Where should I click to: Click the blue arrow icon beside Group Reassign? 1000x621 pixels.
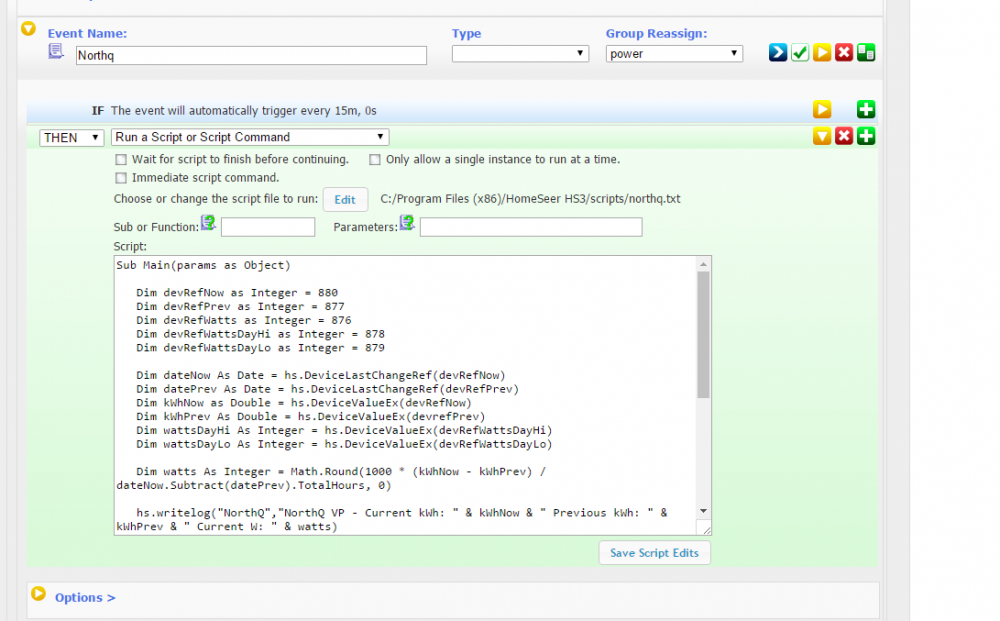pos(778,53)
